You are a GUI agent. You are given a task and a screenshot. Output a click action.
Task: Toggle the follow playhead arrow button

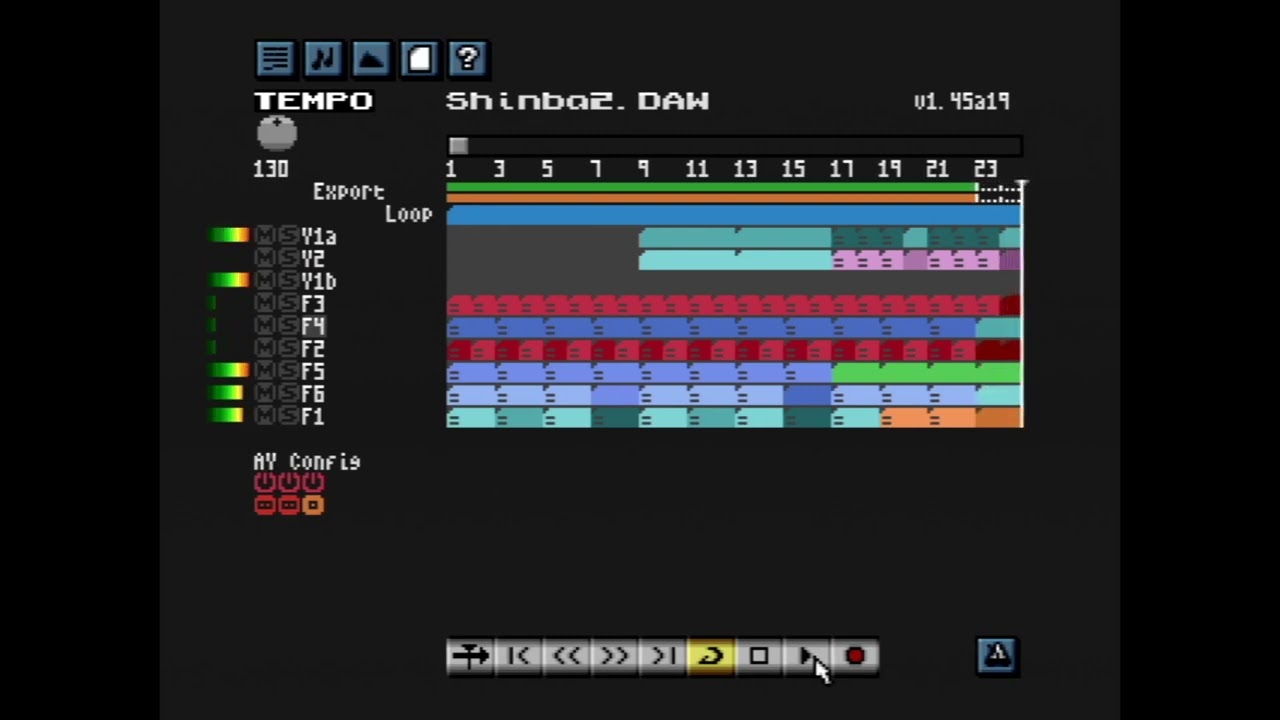(470, 656)
